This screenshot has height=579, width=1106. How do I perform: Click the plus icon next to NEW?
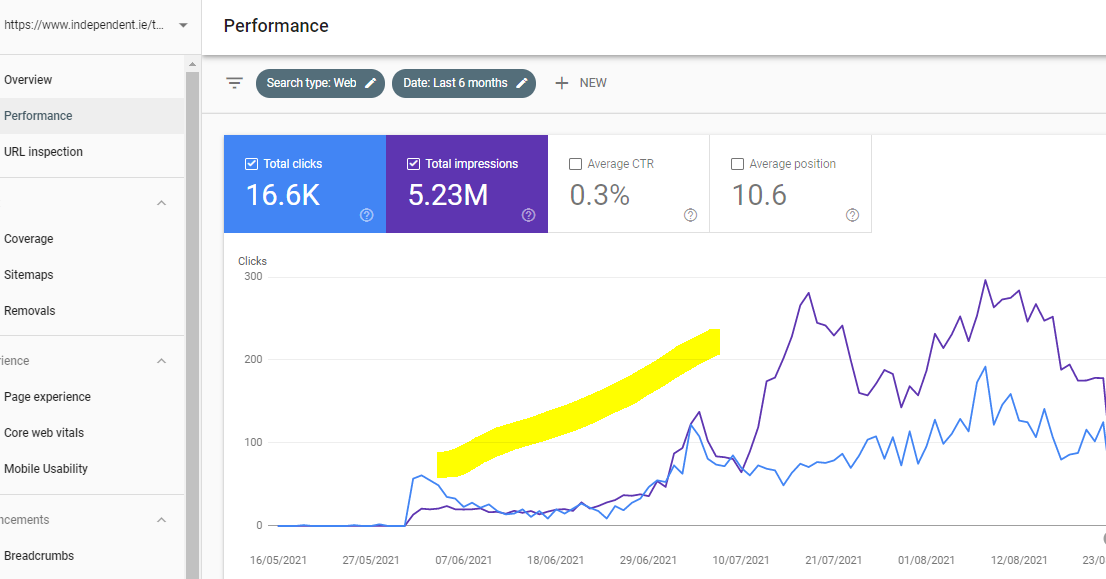[563, 83]
